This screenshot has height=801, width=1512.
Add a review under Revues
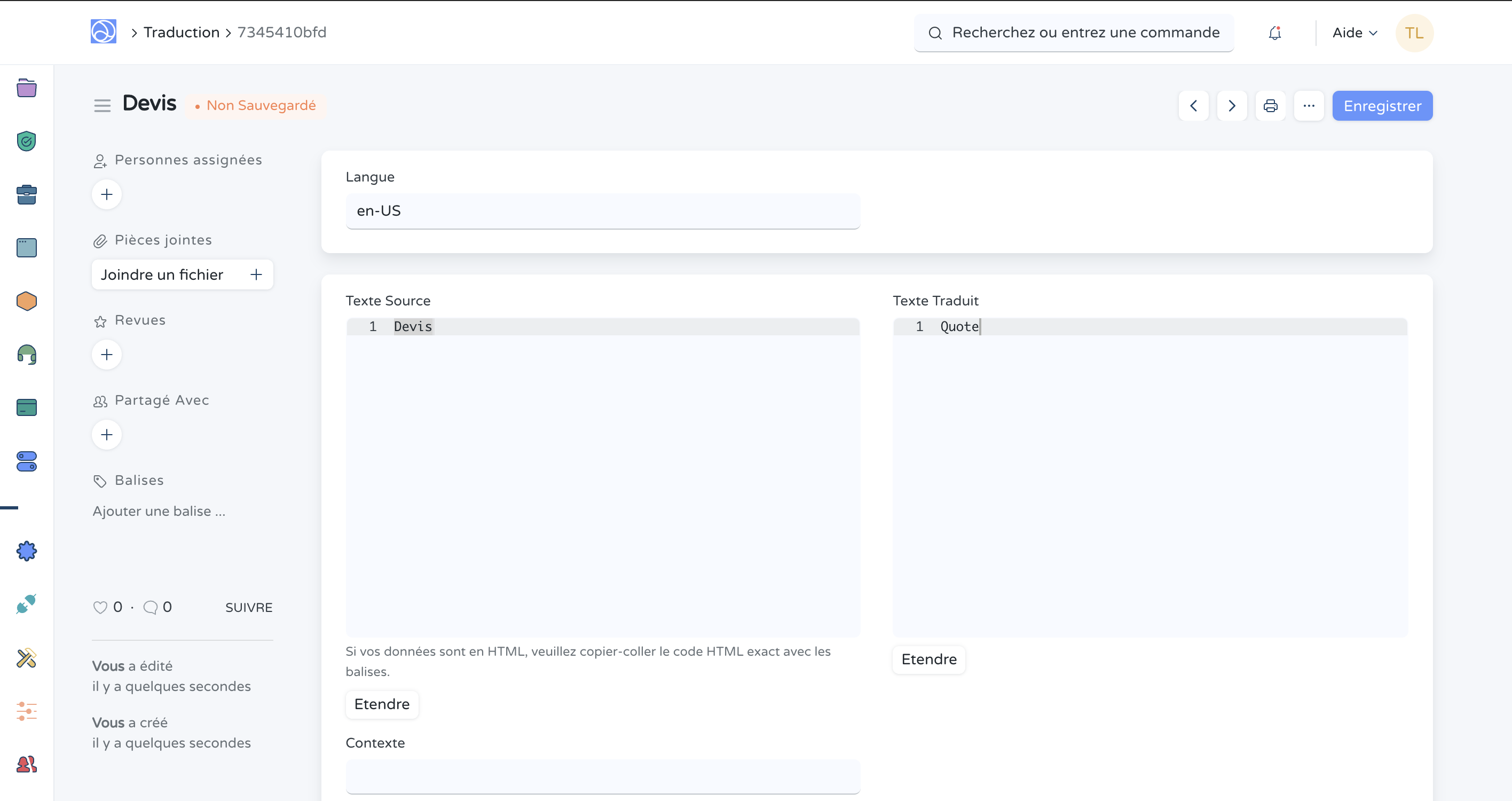click(107, 355)
